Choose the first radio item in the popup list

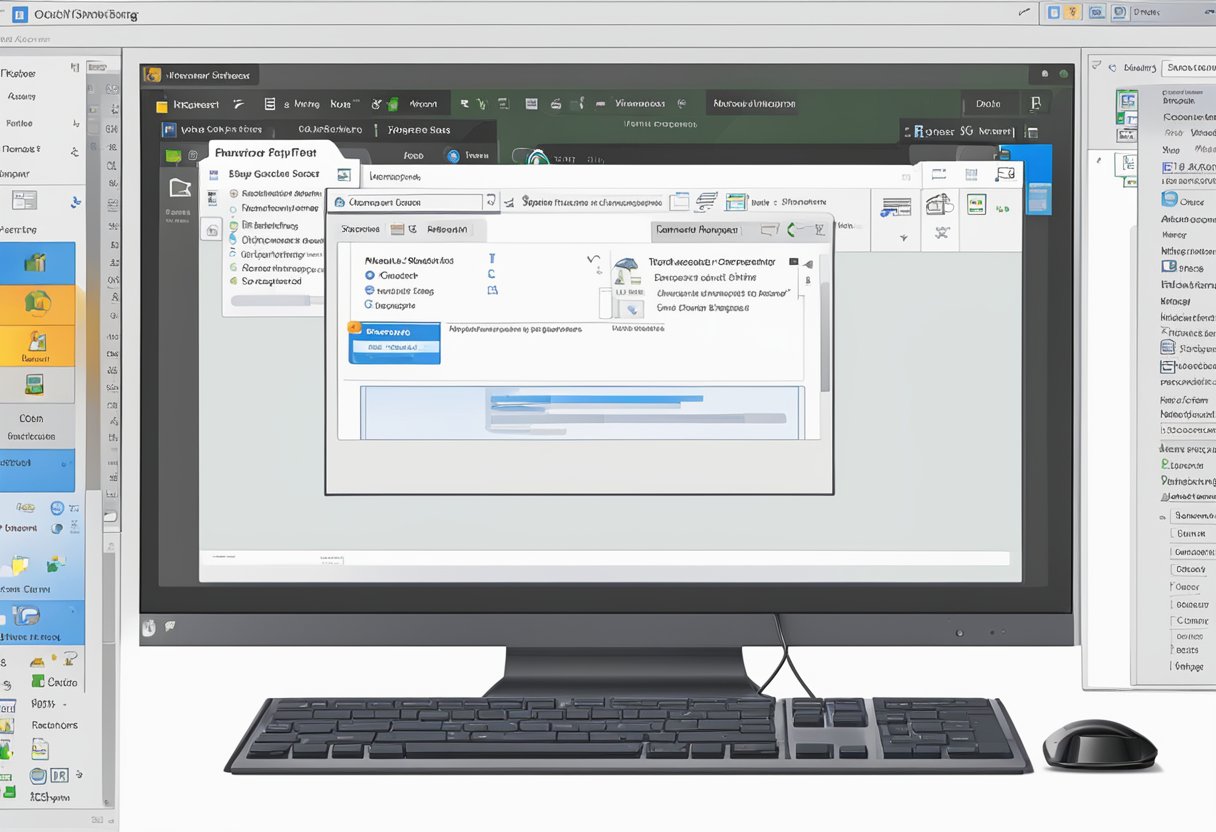233,193
